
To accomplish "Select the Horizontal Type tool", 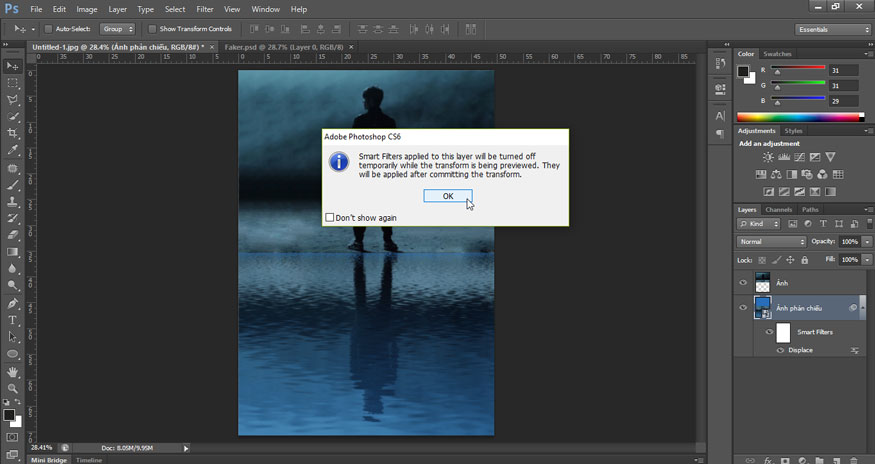I will point(12,320).
